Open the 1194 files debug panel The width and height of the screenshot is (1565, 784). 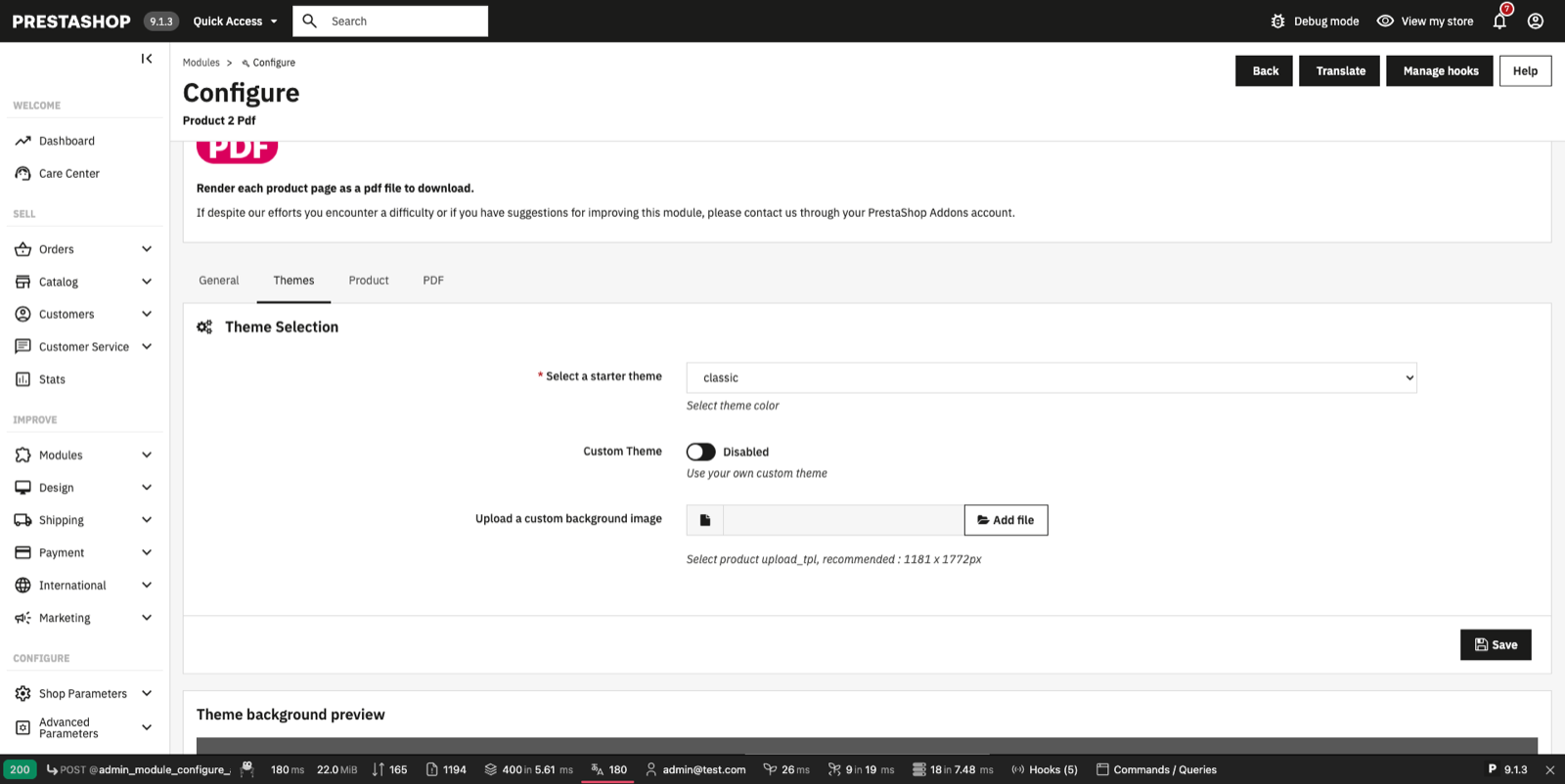pyautogui.click(x=446, y=770)
